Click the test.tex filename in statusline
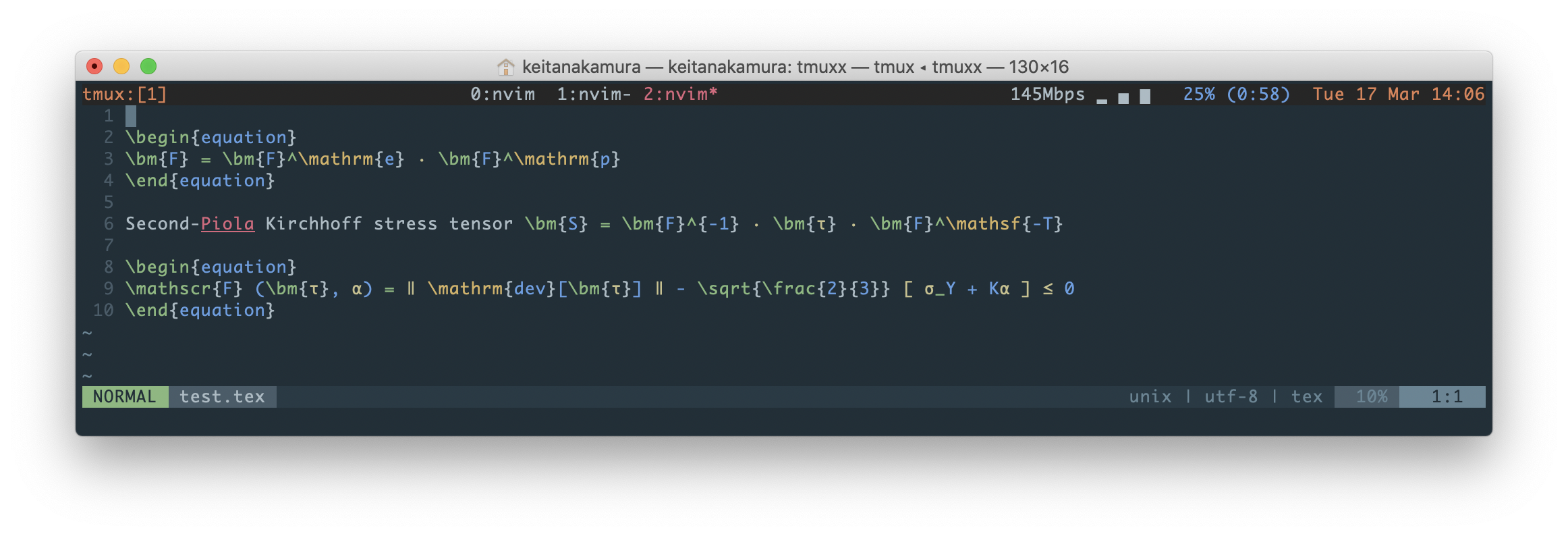Viewport: 1568px width, 536px height. (x=222, y=396)
